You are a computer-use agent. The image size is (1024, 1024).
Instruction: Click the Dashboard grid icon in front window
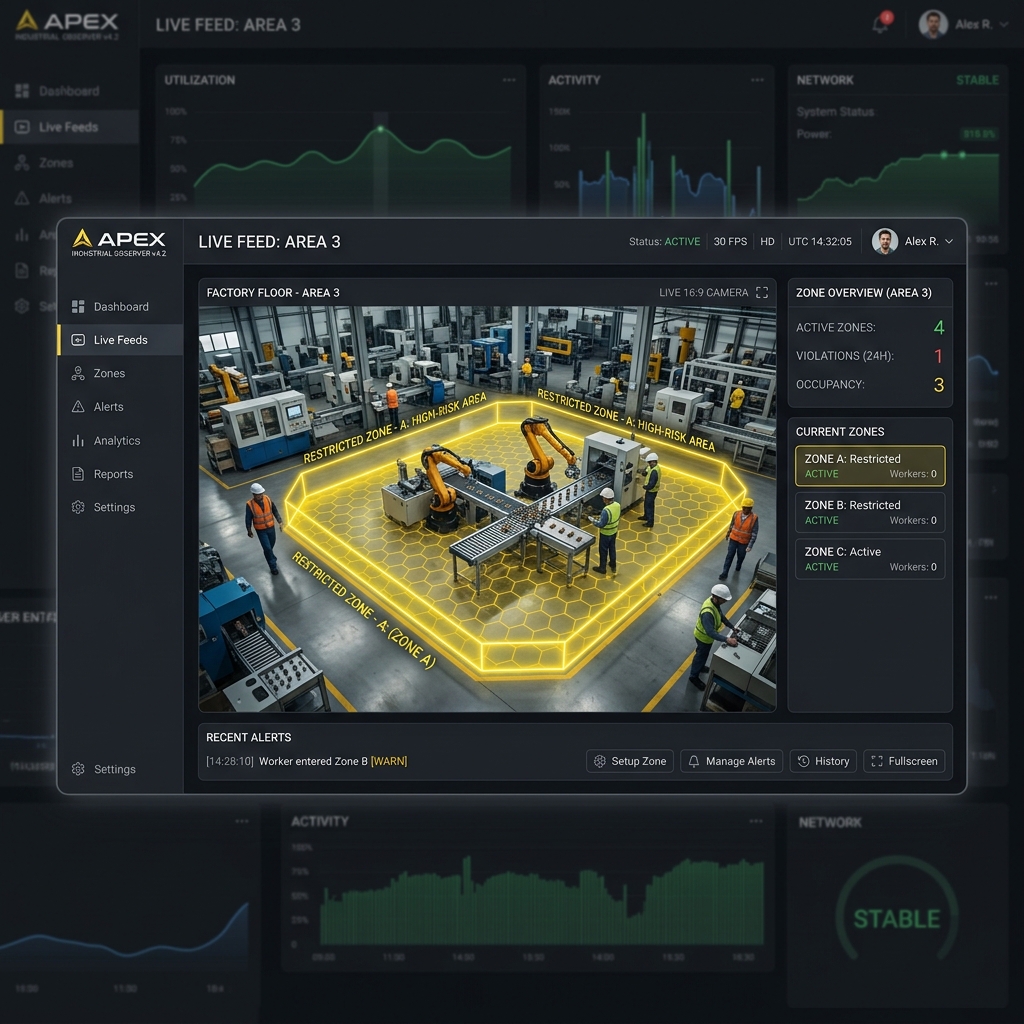[x=78, y=306]
